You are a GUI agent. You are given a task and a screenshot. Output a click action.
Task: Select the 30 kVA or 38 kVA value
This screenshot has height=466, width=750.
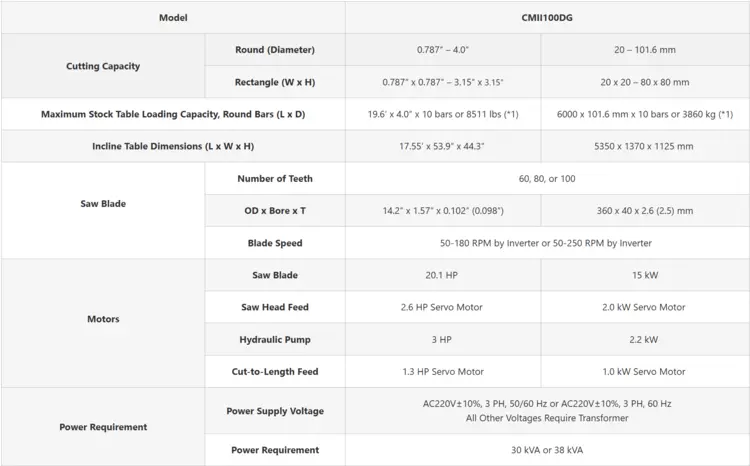pos(547,450)
